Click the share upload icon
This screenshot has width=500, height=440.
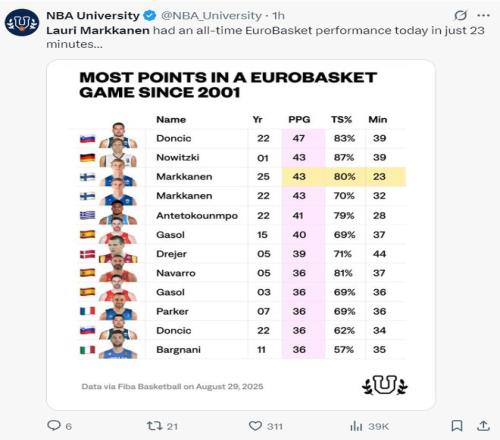pyautogui.click(x=483, y=426)
